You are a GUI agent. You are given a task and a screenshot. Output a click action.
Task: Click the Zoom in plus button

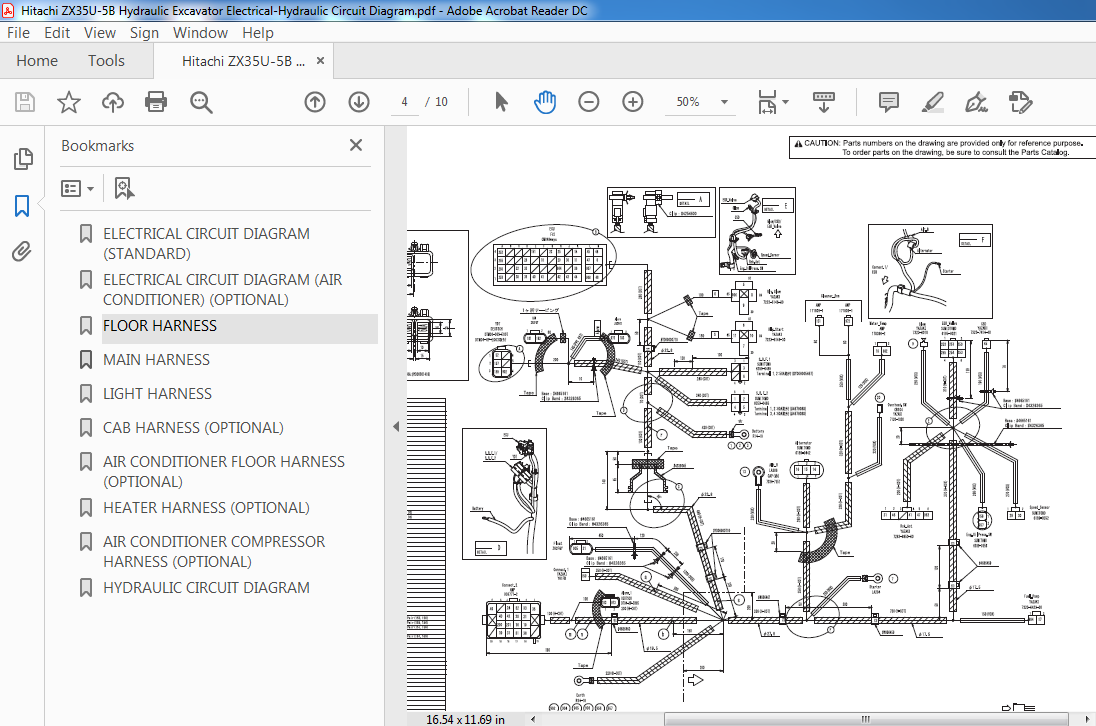pyautogui.click(x=633, y=102)
